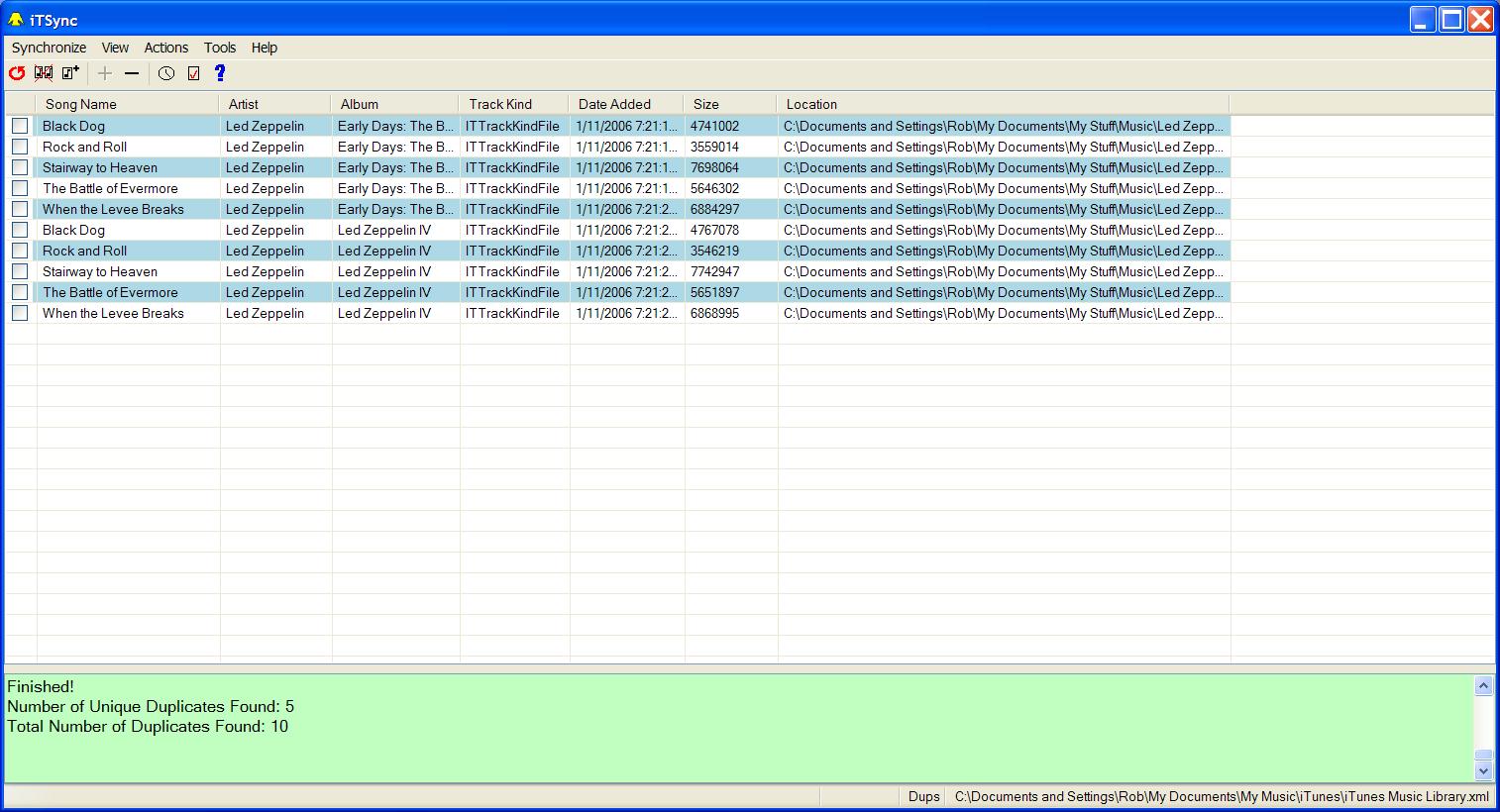Click the Dups status bar panel
The width and height of the screenshot is (1500, 812).
coord(923,796)
